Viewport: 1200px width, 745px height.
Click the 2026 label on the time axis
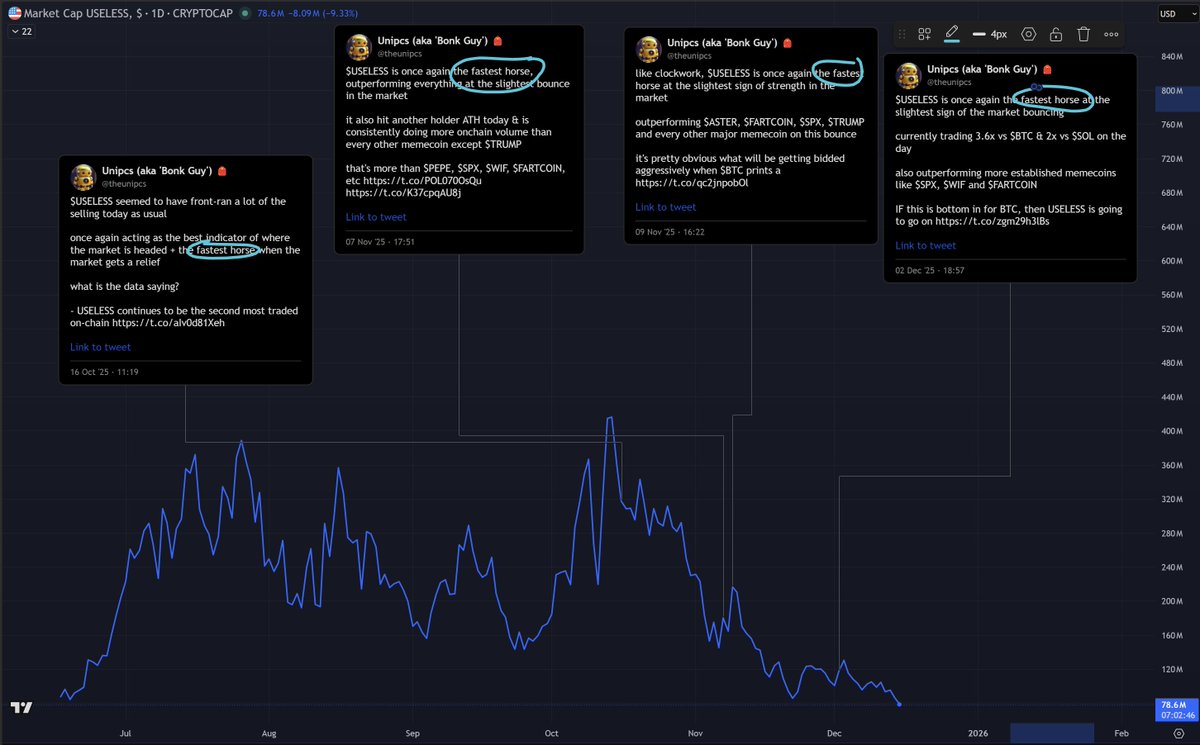(x=977, y=733)
